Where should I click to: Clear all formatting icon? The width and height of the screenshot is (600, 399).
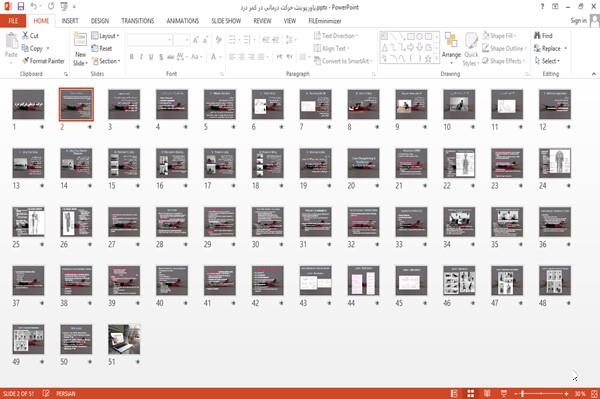[218, 40]
